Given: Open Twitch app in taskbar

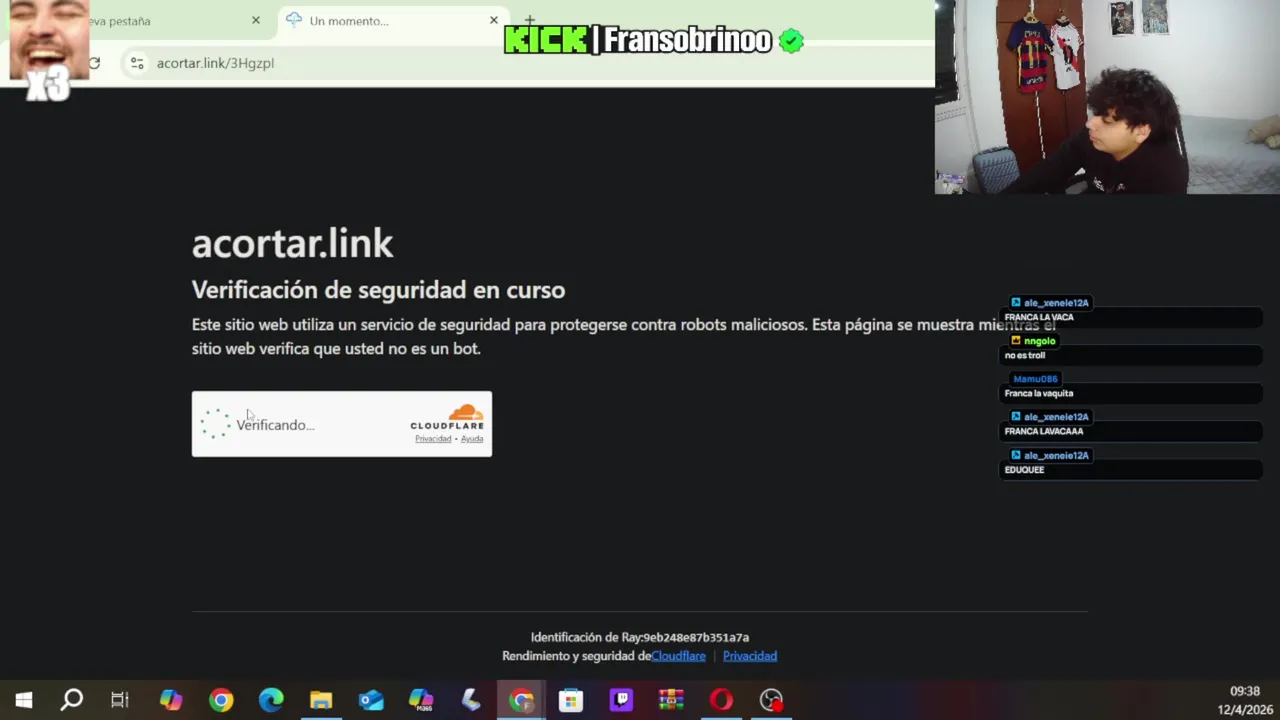Looking at the screenshot, I should 621,700.
